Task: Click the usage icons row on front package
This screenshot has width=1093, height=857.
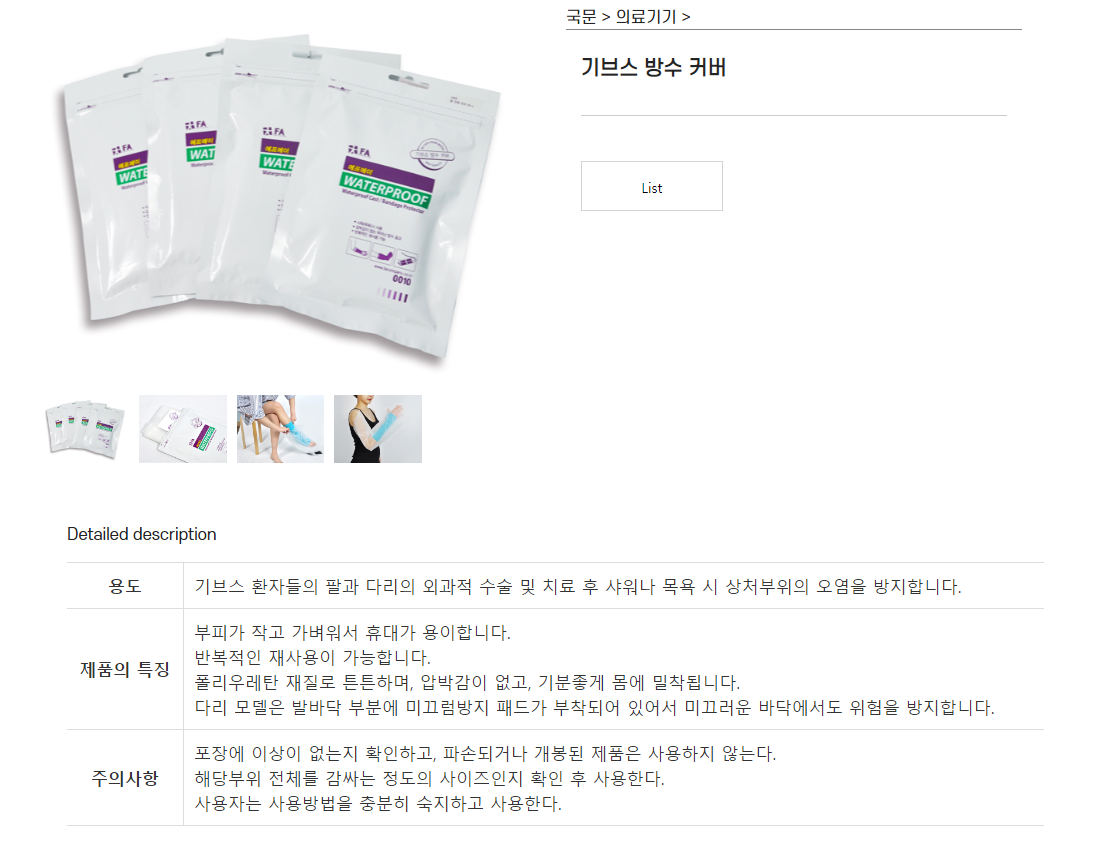Action: 382,252
